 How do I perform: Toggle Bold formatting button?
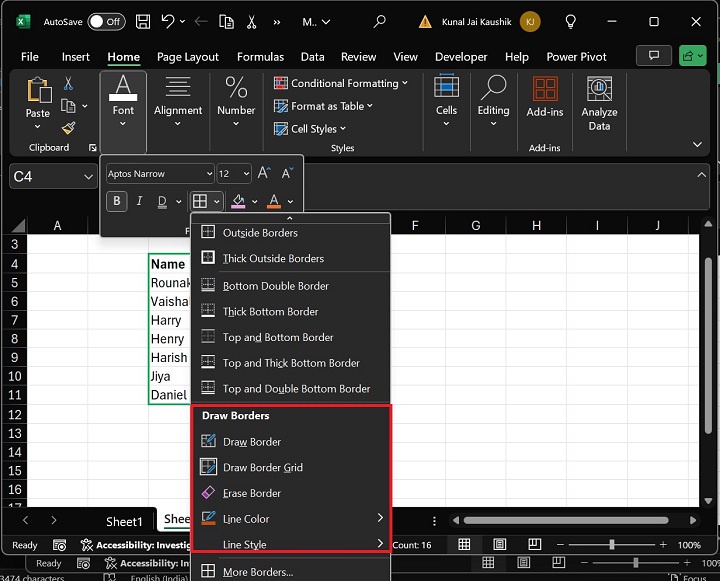pyautogui.click(x=117, y=201)
